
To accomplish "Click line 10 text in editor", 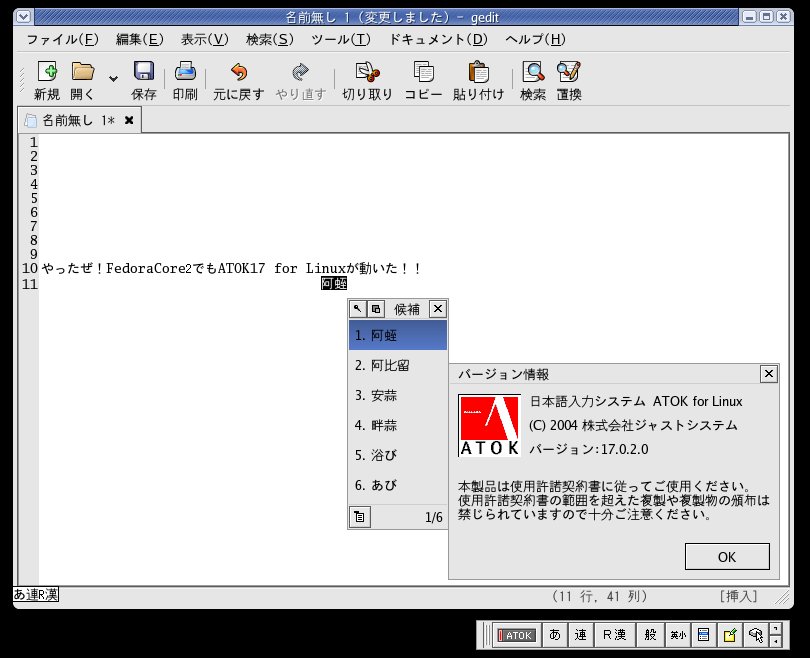I will click(231, 269).
